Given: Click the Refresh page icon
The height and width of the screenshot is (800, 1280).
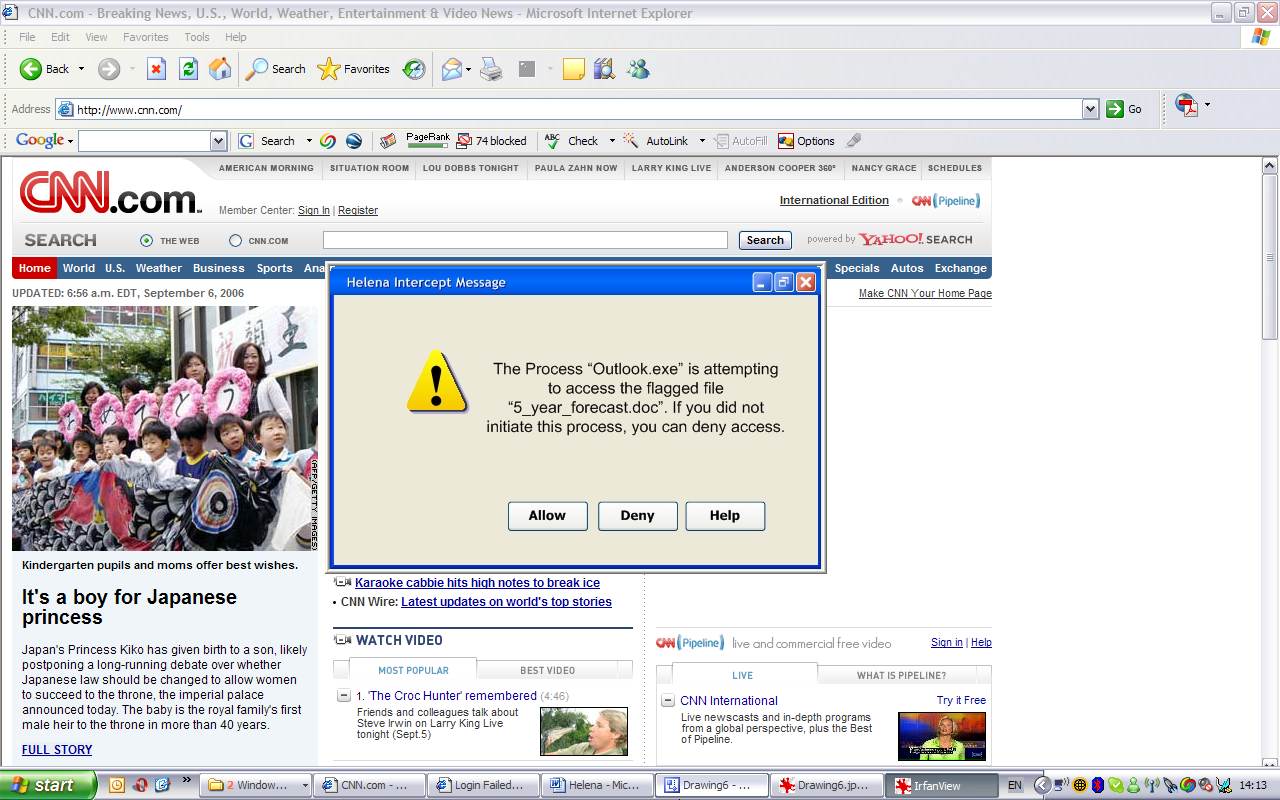Looking at the screenshot, I should click(188, 69).
